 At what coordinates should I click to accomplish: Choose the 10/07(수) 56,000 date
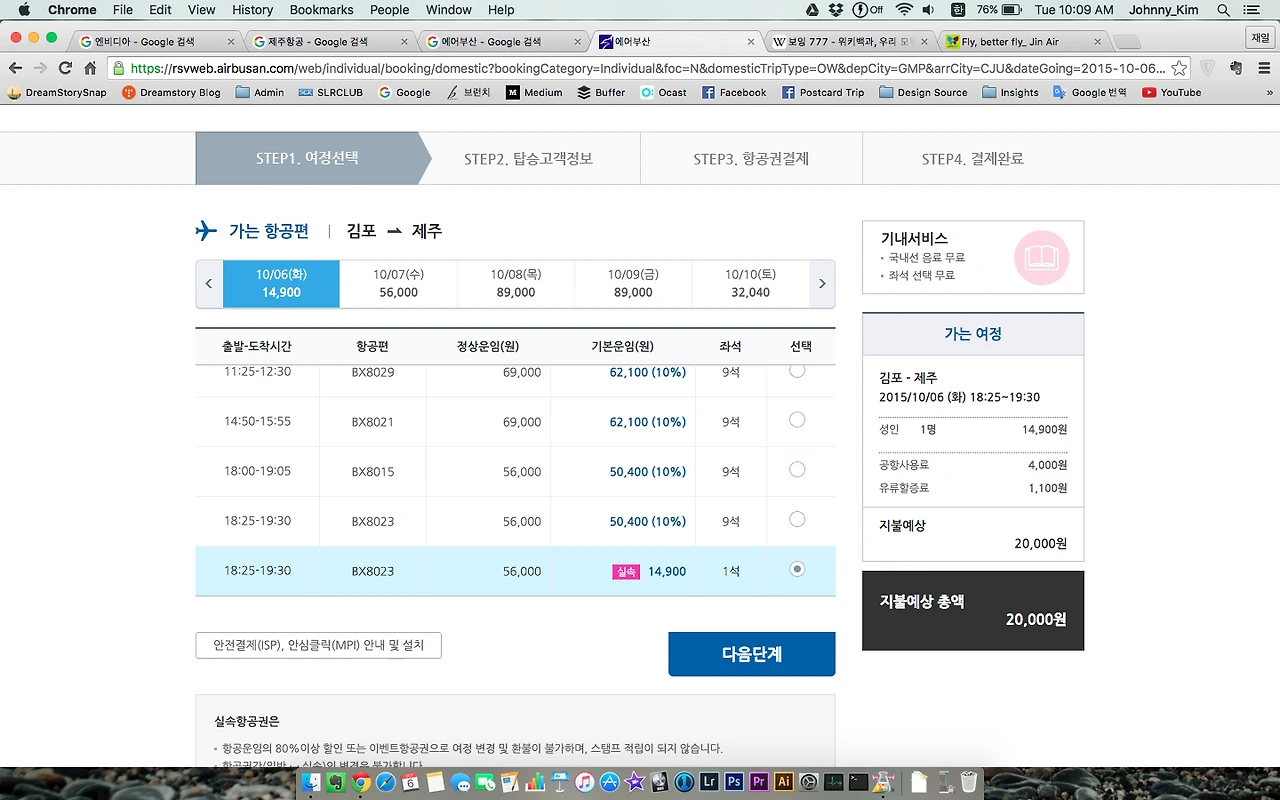398,284
